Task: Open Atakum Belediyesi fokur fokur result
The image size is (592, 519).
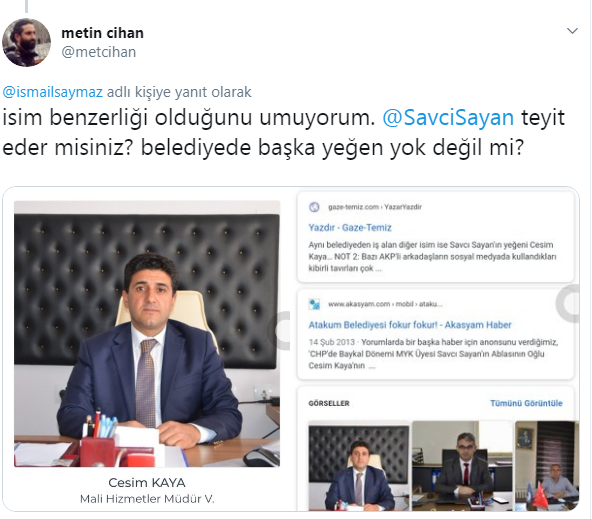Action: click(x=410, y=325)
